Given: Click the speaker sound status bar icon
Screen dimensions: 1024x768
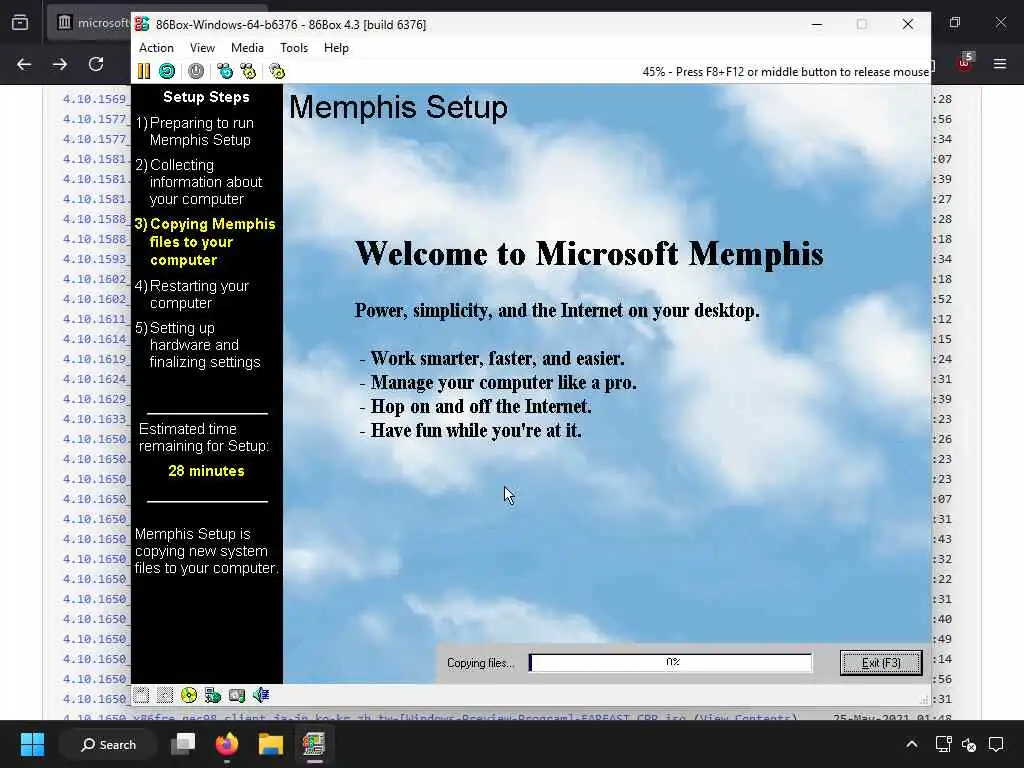Looking at the screenshot, I should click(x=261, y=696).
